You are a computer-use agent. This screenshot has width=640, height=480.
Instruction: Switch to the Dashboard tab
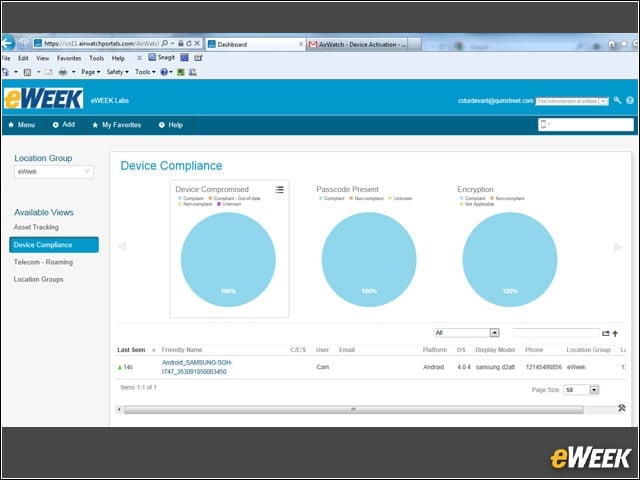(x=255, y=44)
